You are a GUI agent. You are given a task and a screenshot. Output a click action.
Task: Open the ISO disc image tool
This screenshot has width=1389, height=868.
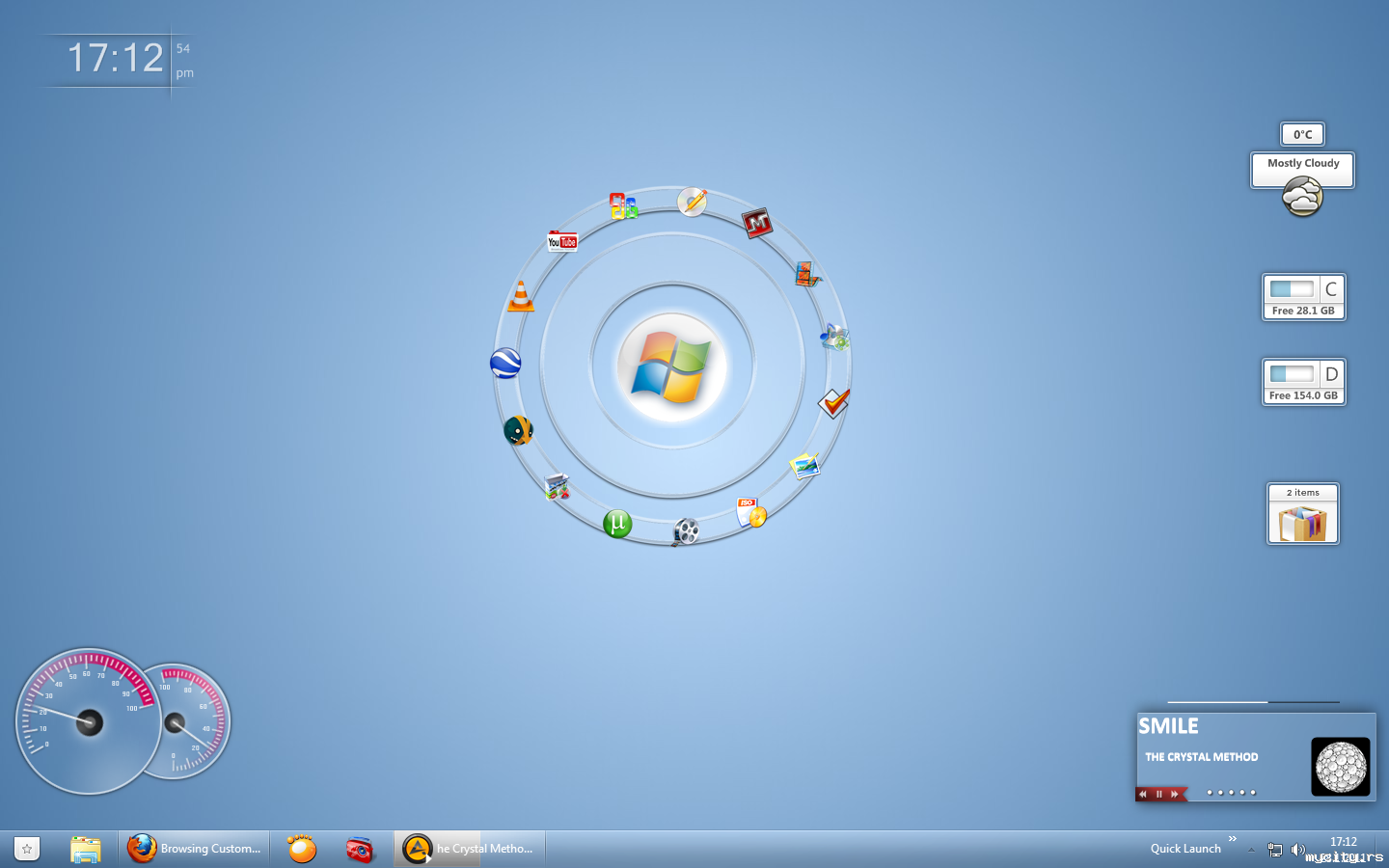(x=750, y=512)
